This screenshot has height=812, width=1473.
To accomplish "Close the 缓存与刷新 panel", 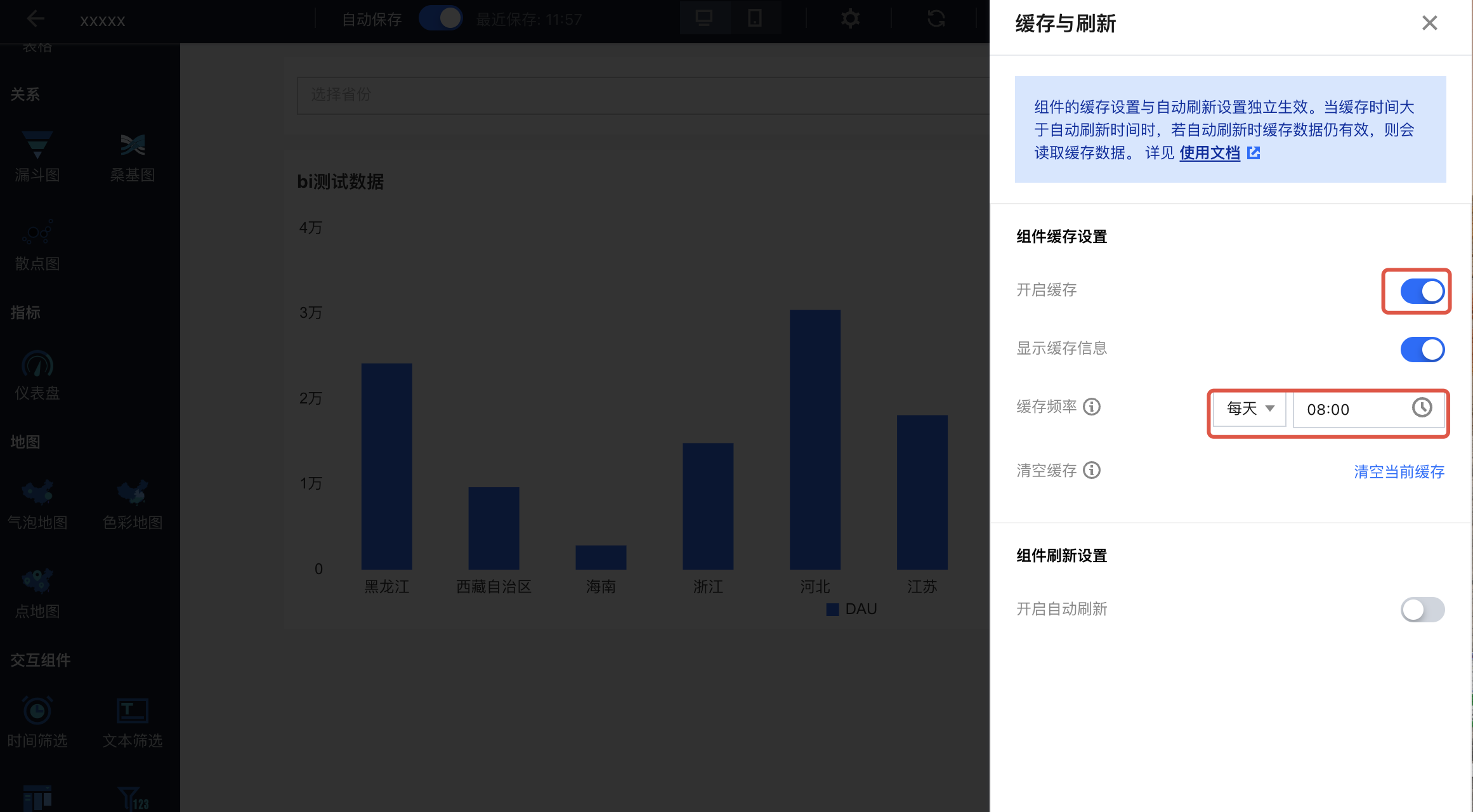I will point(1429,23).
